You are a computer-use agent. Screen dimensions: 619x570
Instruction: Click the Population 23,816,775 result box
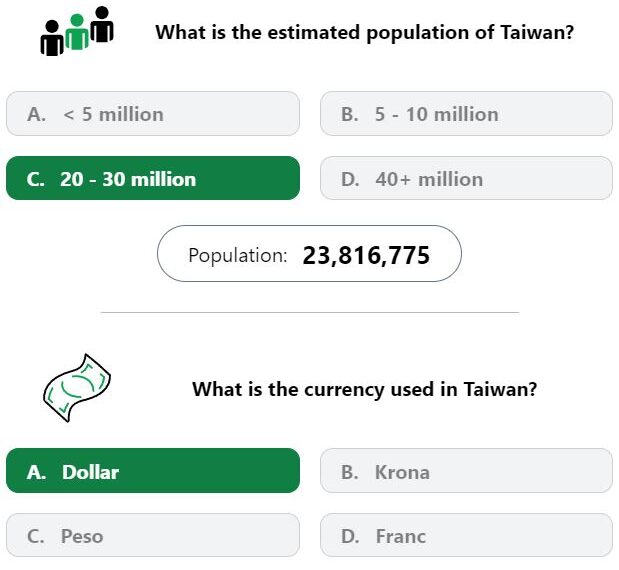pos(309,254)
